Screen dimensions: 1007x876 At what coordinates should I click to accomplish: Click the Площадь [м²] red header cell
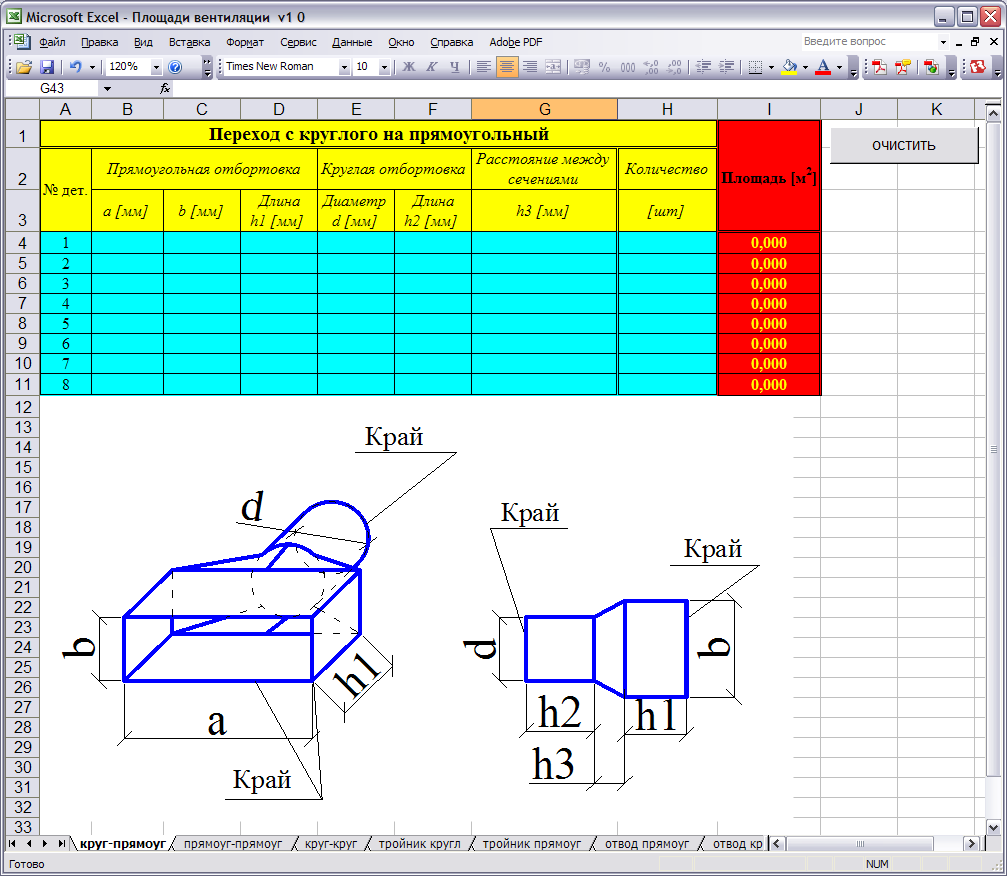coord(769,177)
